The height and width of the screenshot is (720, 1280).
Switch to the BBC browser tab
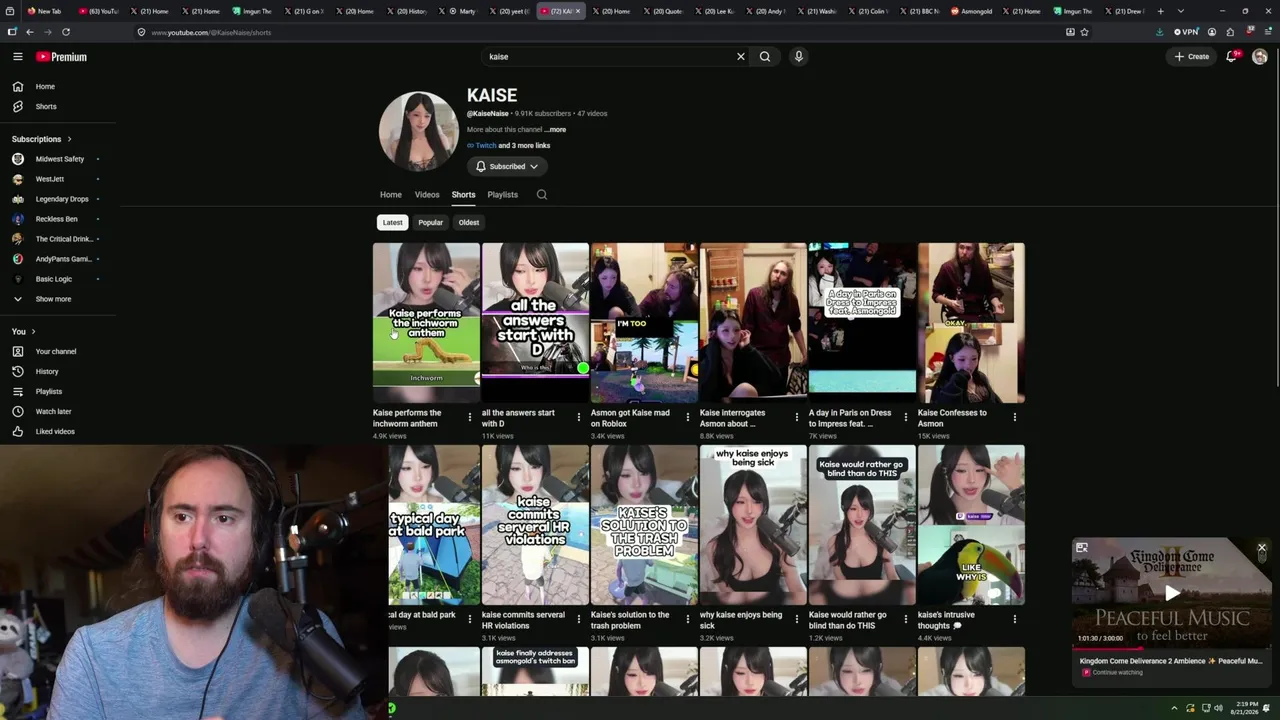920,11
